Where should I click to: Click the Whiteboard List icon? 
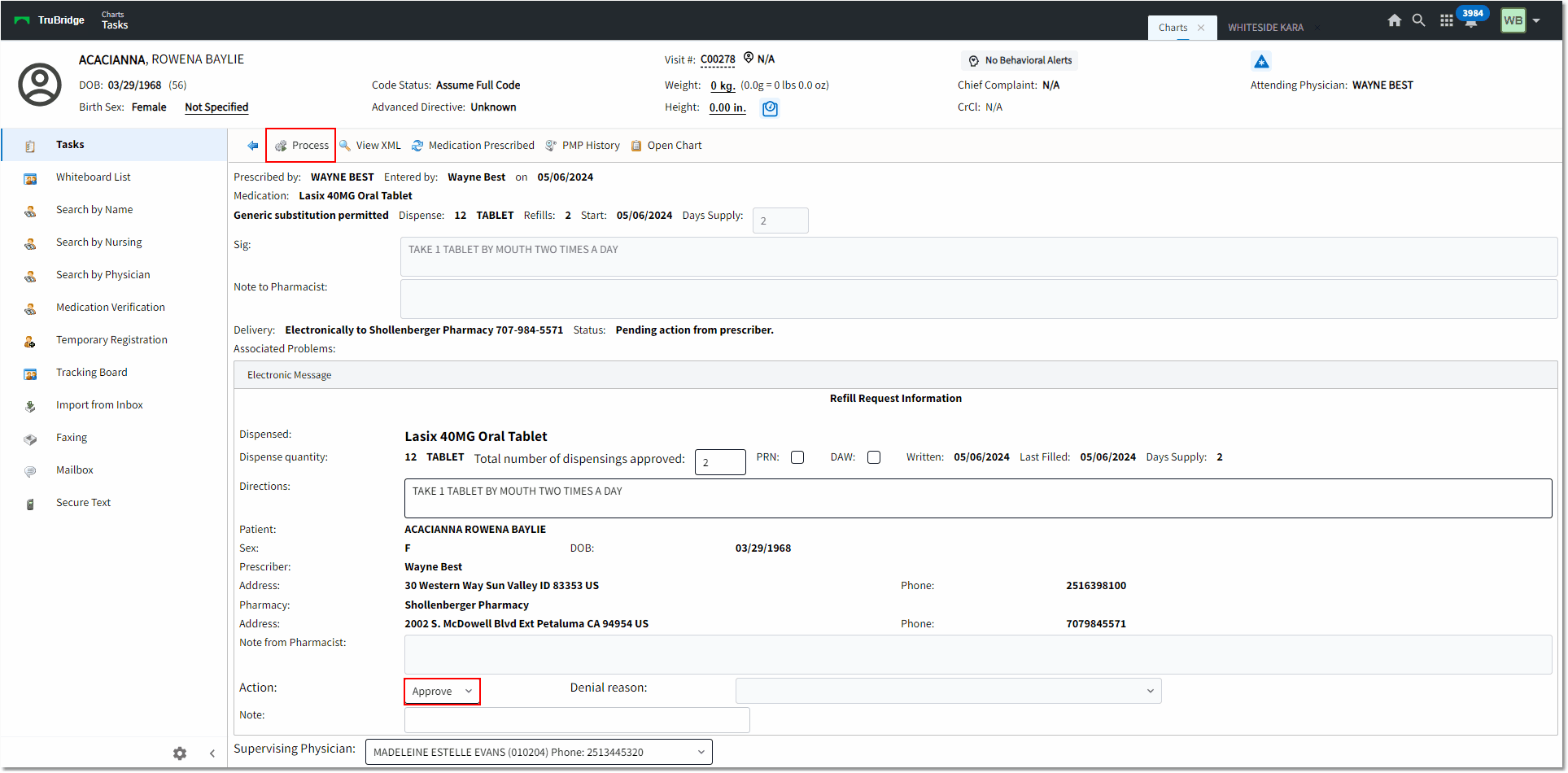coord(30,179)
